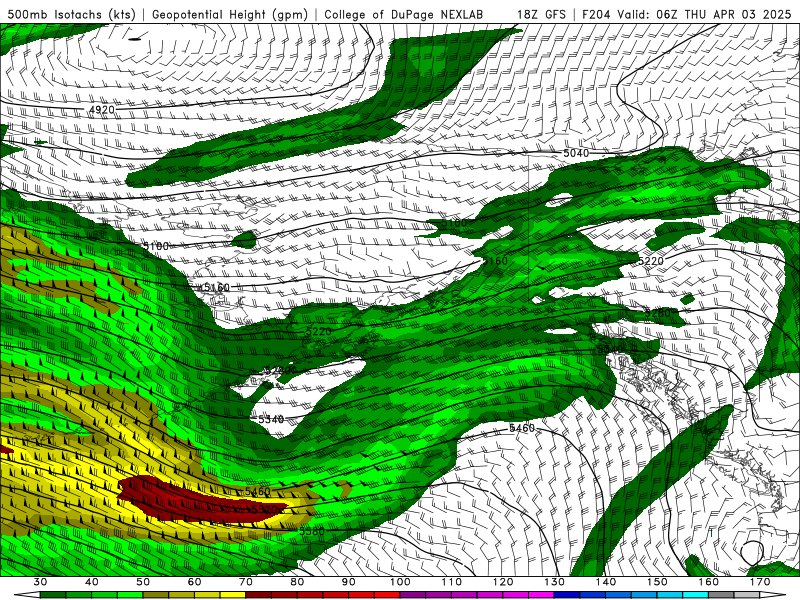This screenshot has height=600, width=800.
Task: Click the legend value 70
Action: coord(246,582)
